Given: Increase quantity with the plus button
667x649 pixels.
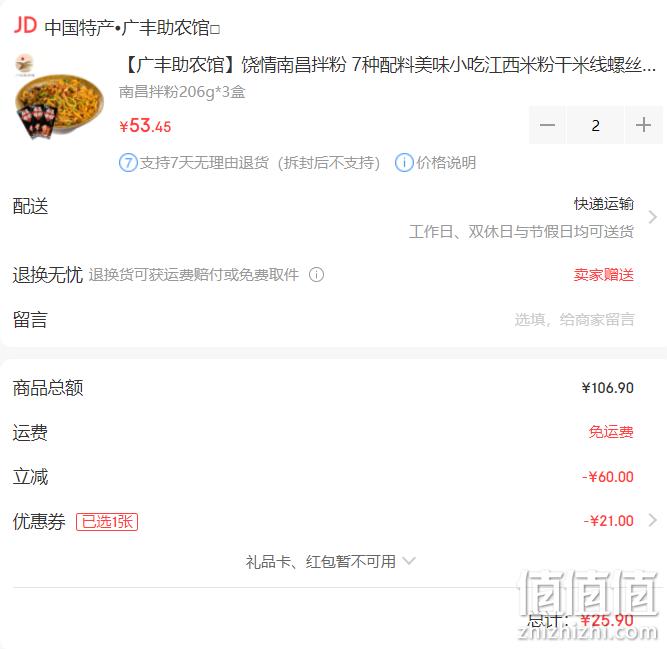Looking at the screenshot, I should (643, 125).
